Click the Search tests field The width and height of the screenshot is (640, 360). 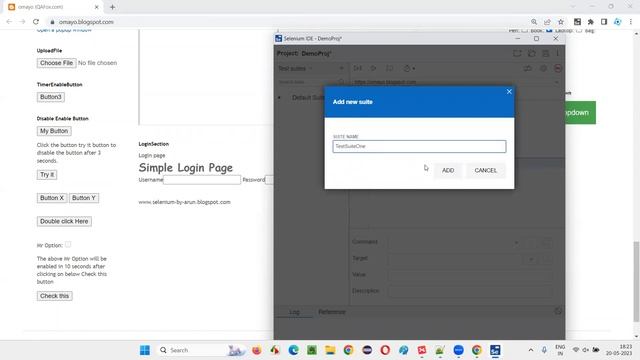[x=307, y=82]
